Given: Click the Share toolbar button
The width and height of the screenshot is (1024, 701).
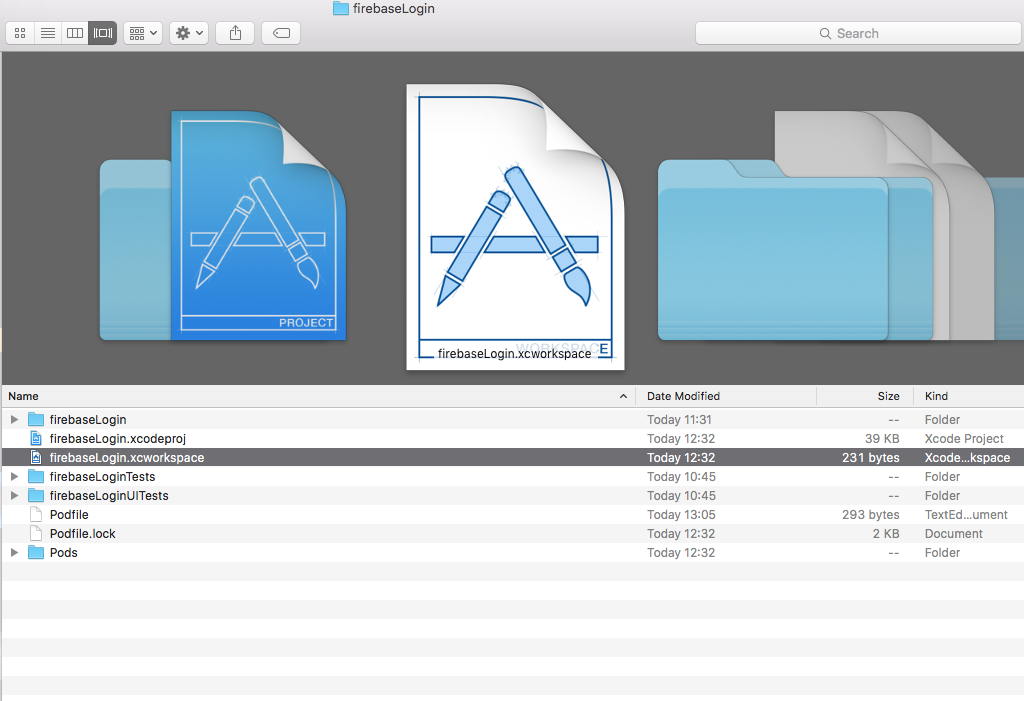Looking at the screenshot, I should point(235,33).
